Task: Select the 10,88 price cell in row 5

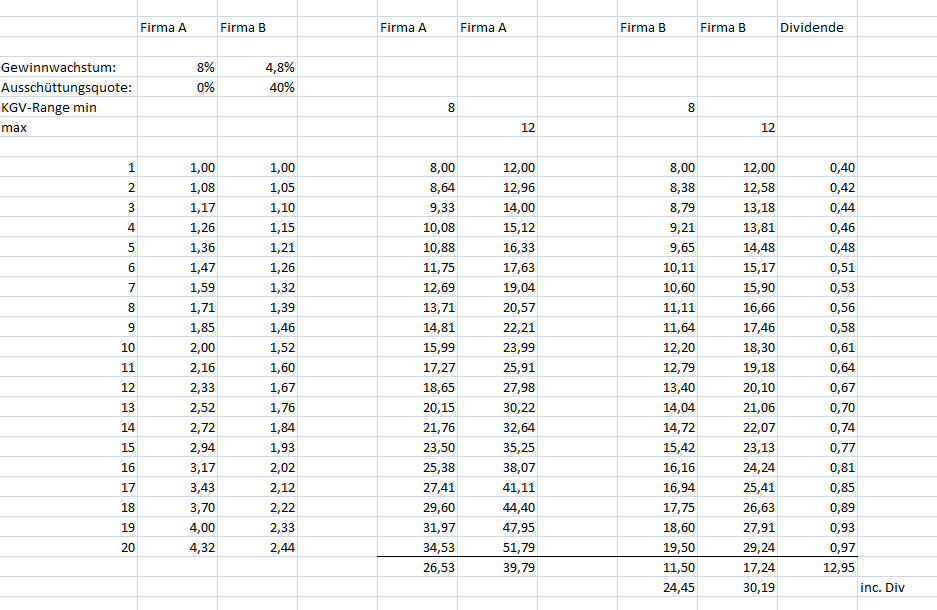Action: tap(417, 247)
